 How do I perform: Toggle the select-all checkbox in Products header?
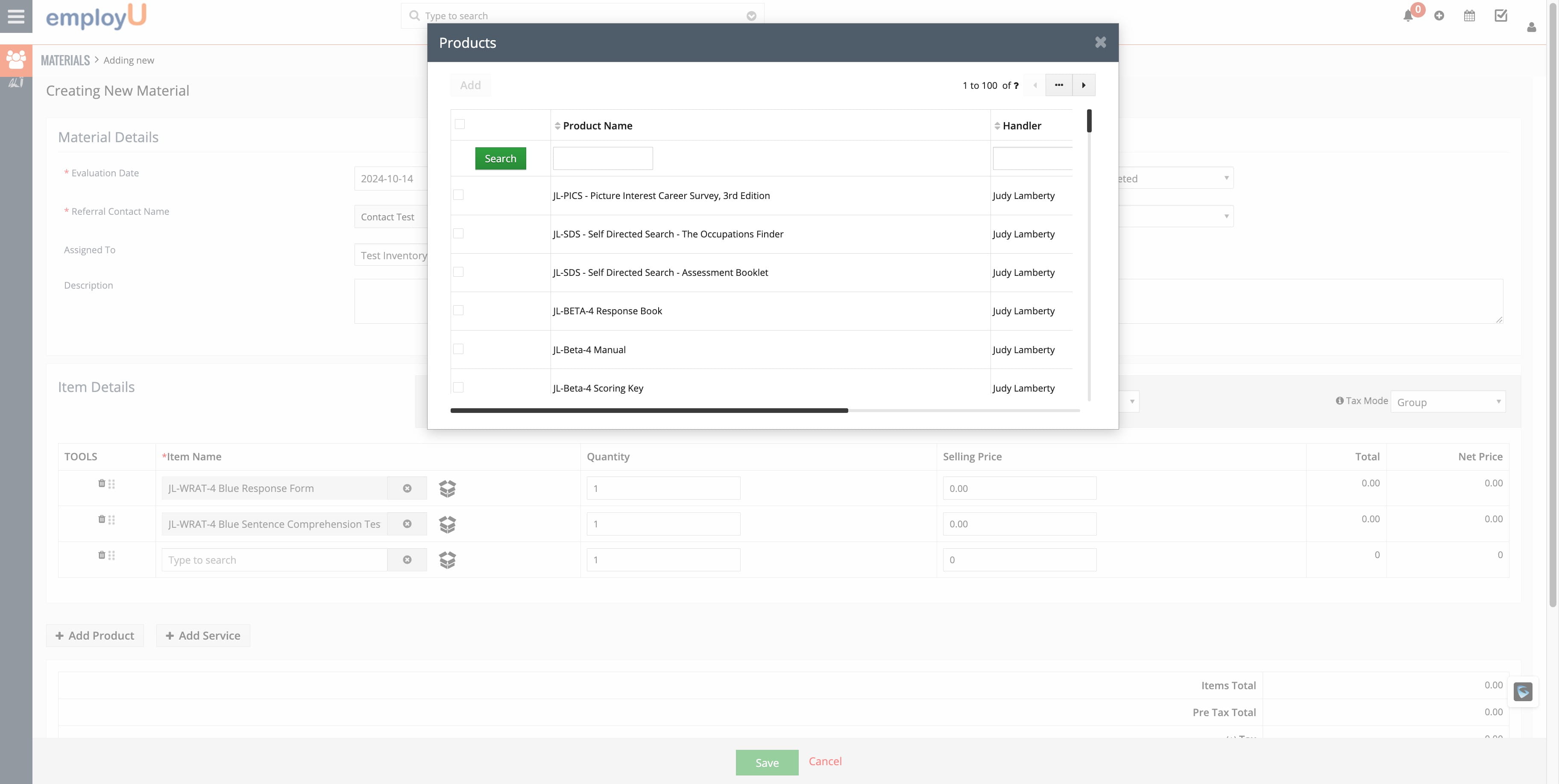(x=459, y=124)
